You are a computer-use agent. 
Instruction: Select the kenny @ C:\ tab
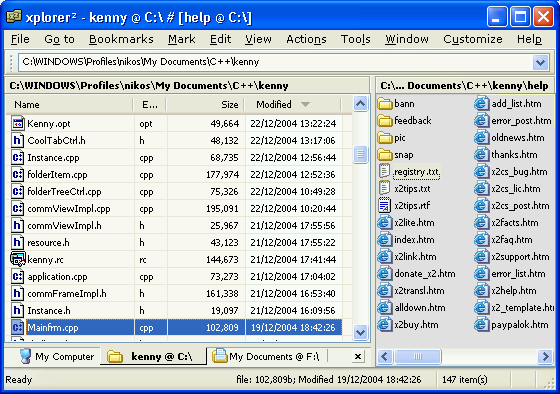(x=153, y=356)
